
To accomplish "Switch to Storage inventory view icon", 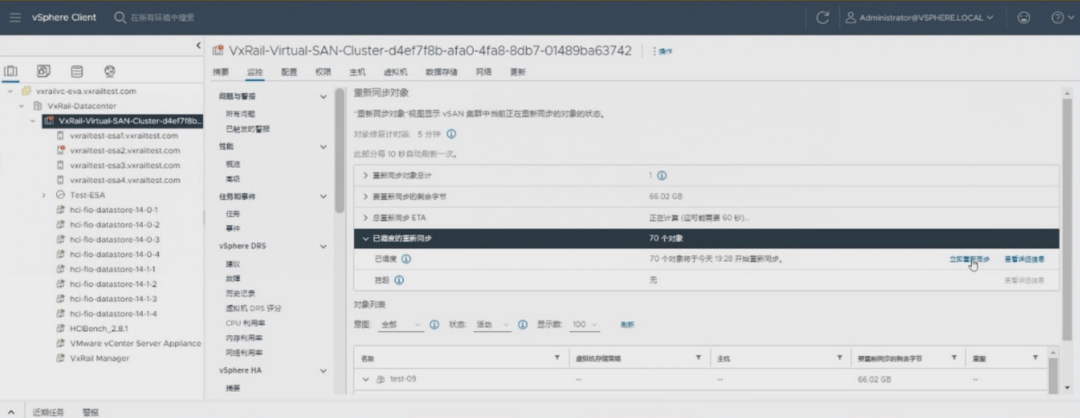I will pos(77,71).
